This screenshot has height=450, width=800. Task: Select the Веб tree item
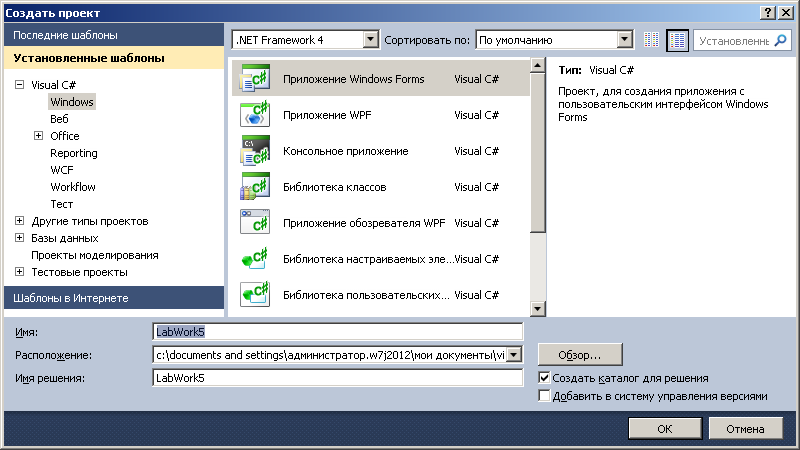(59, 119)
